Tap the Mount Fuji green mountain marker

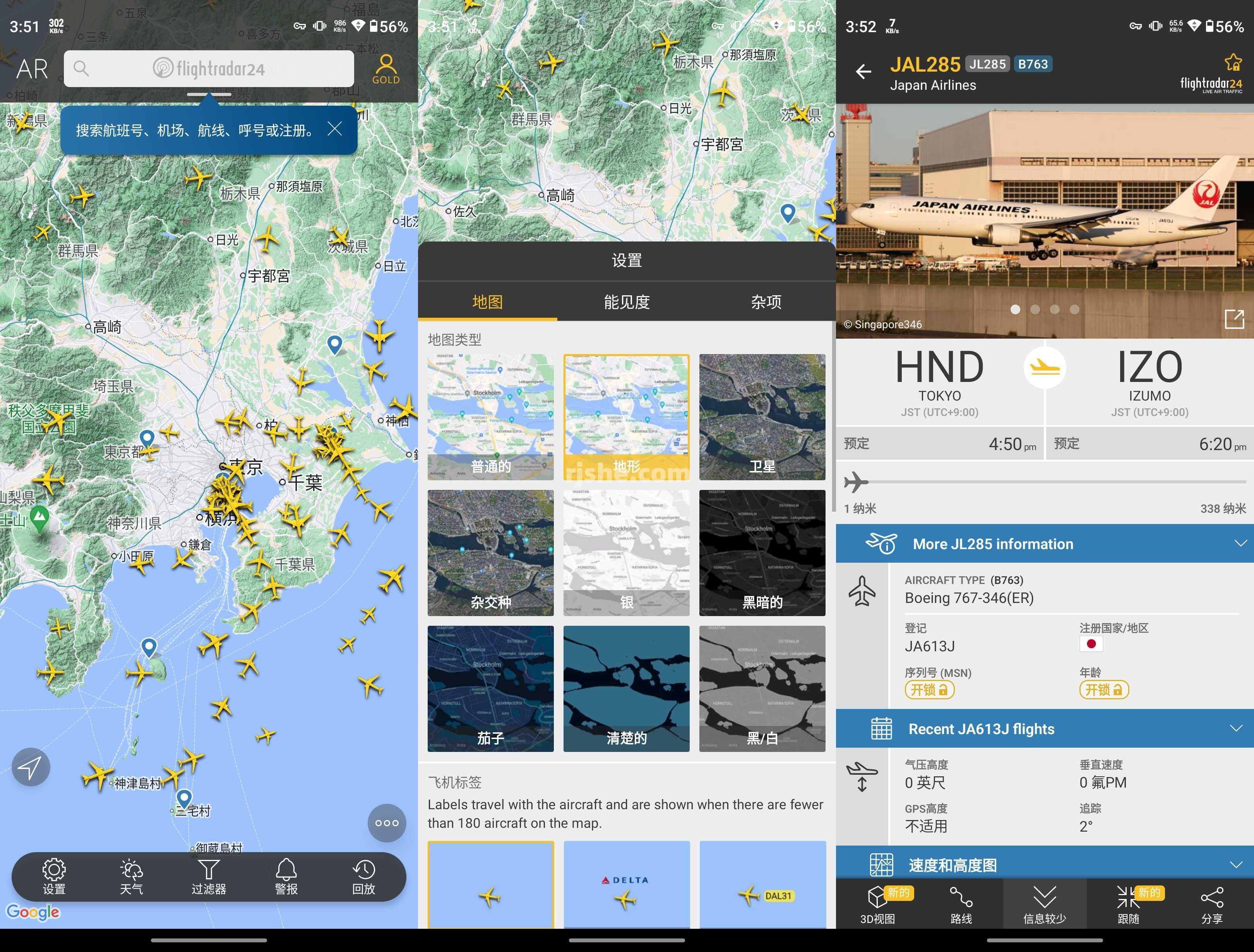[39, 518]
